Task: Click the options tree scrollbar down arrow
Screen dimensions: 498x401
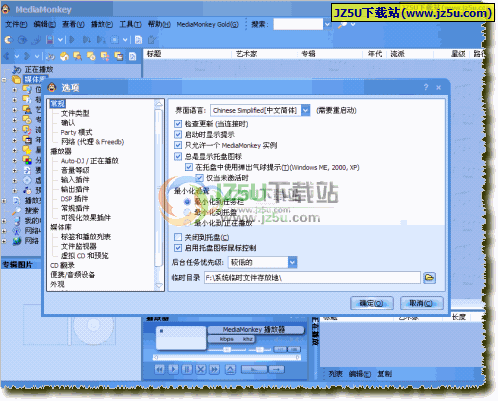Action: tap(159, 286)
